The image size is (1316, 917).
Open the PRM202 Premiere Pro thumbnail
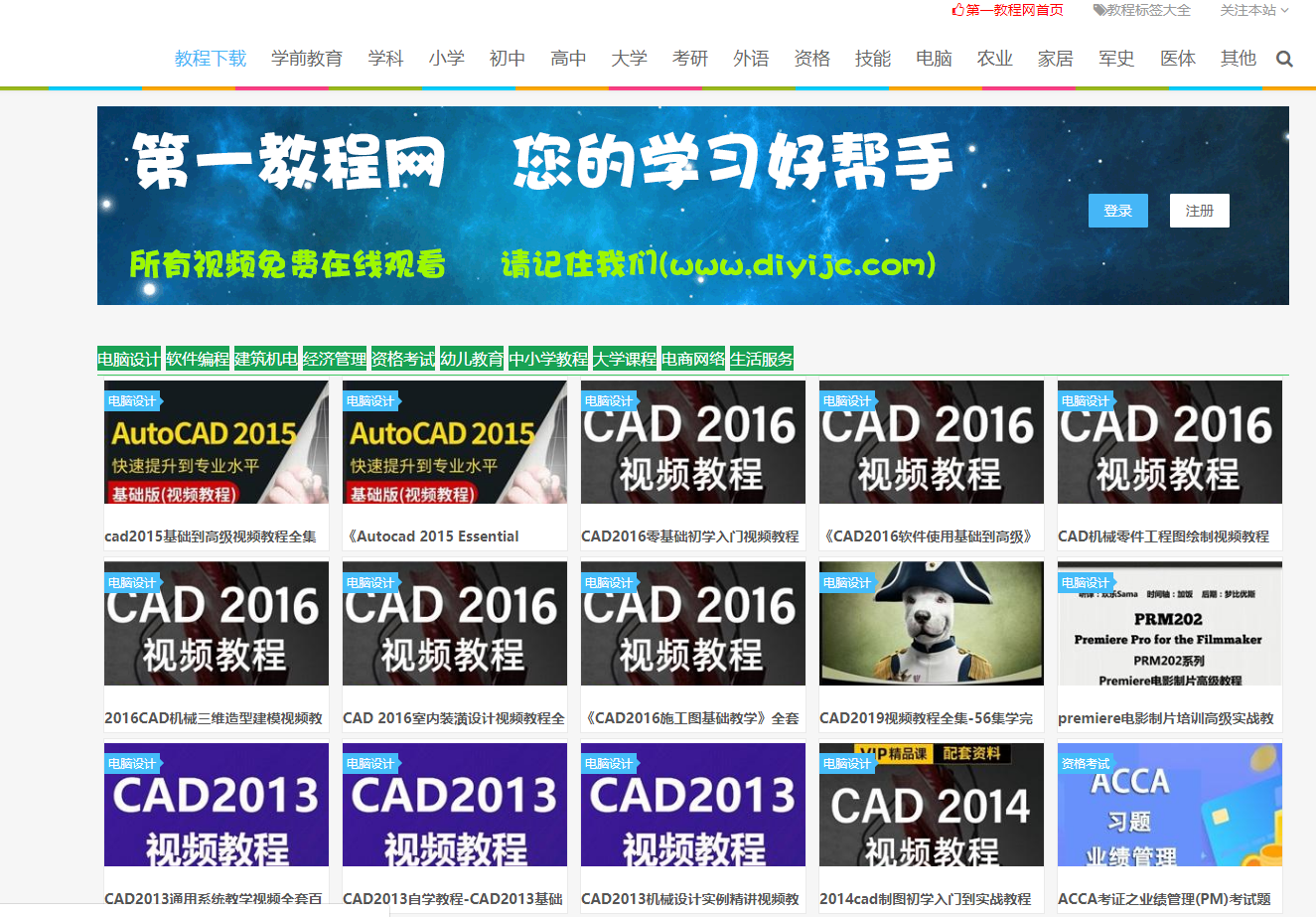pyautogui.click(x=1170, y=624)
